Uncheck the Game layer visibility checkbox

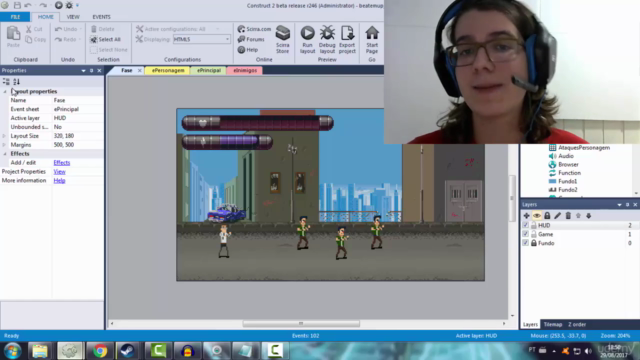point(525,234)
